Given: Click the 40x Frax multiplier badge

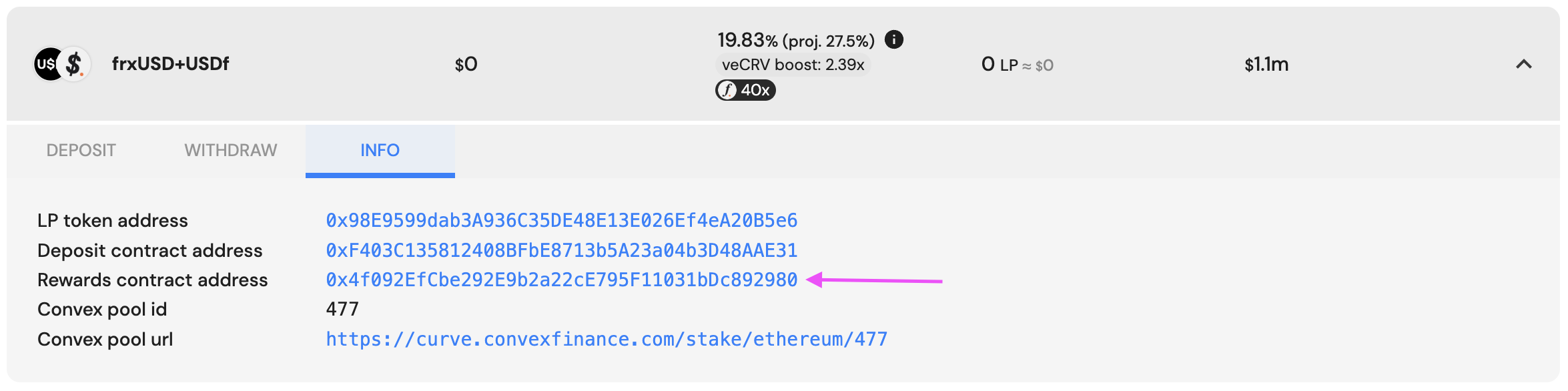Looking at the screenshot, I should [745, 90].
